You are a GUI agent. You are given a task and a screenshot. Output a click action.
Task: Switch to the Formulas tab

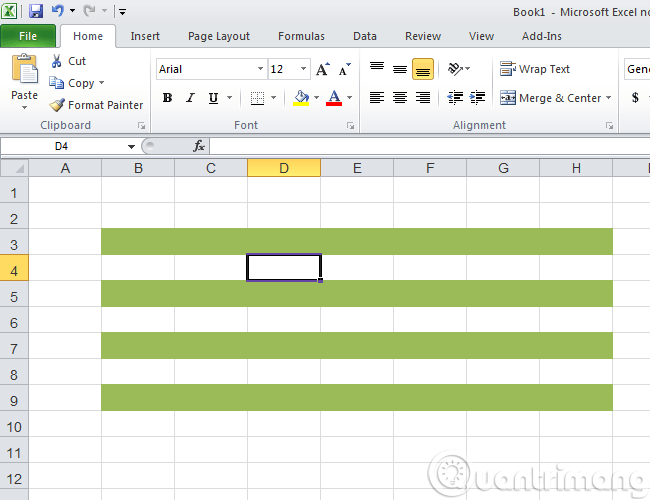click(x=301, y=36)
